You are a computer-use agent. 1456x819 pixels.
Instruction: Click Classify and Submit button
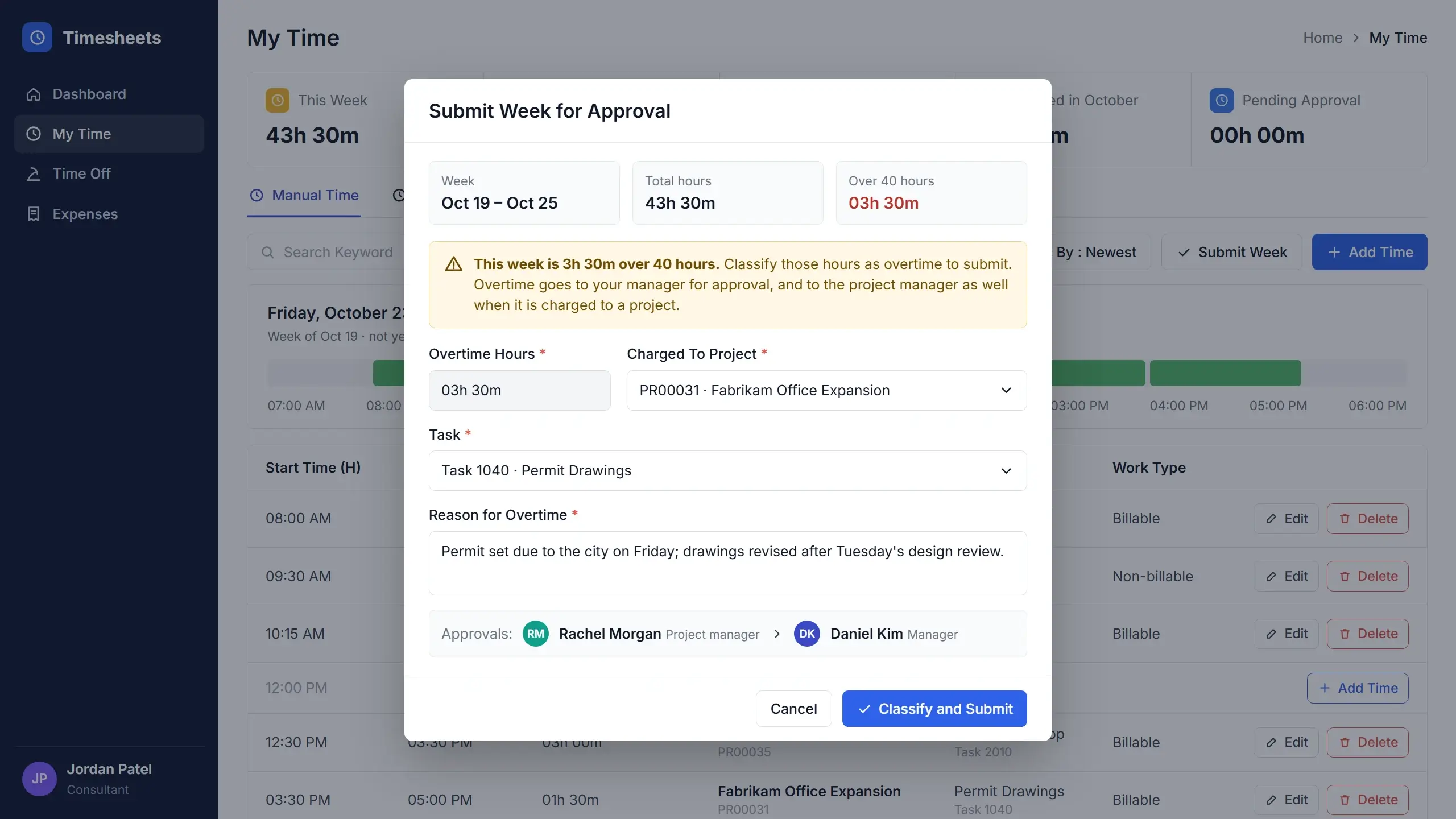tap(934, 709)
